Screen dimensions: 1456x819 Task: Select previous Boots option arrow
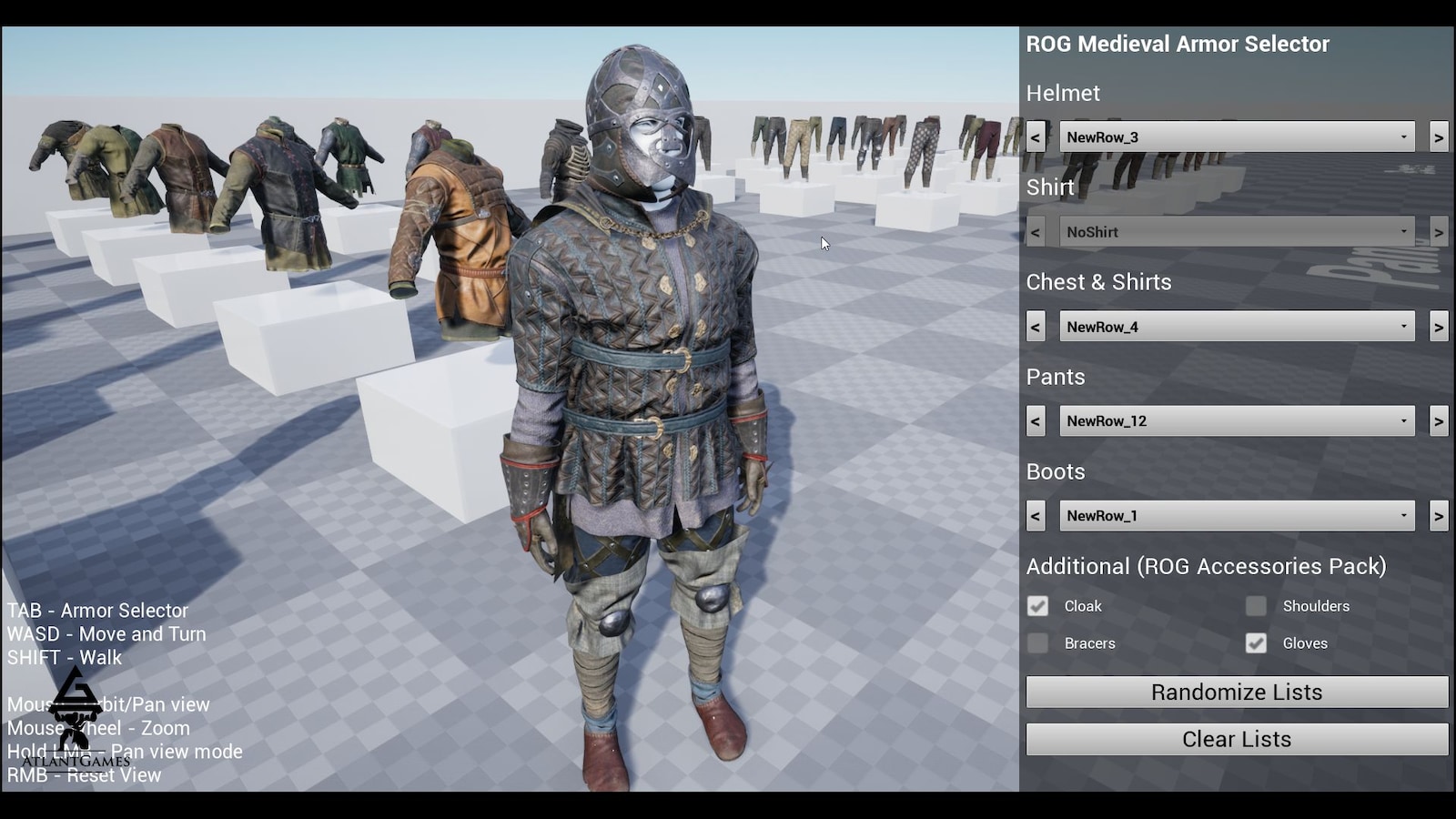click(1036, 516)
